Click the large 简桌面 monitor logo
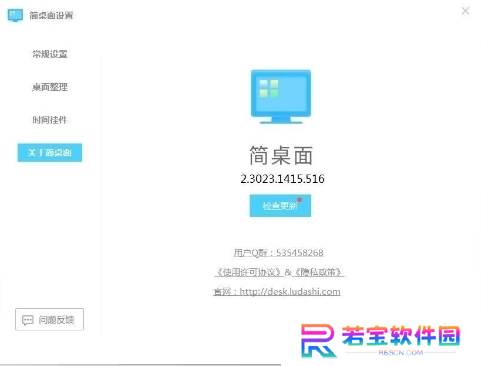 (x=281, y=97)
